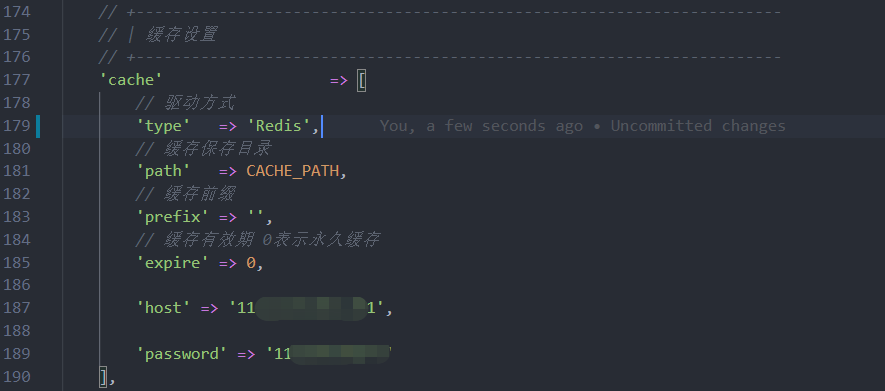The width and height of the screenshot is (885, 391).
Task: Click the comment '缓存保存目录' on line 180
Action: pyautogui.click(x=218, y=148)
